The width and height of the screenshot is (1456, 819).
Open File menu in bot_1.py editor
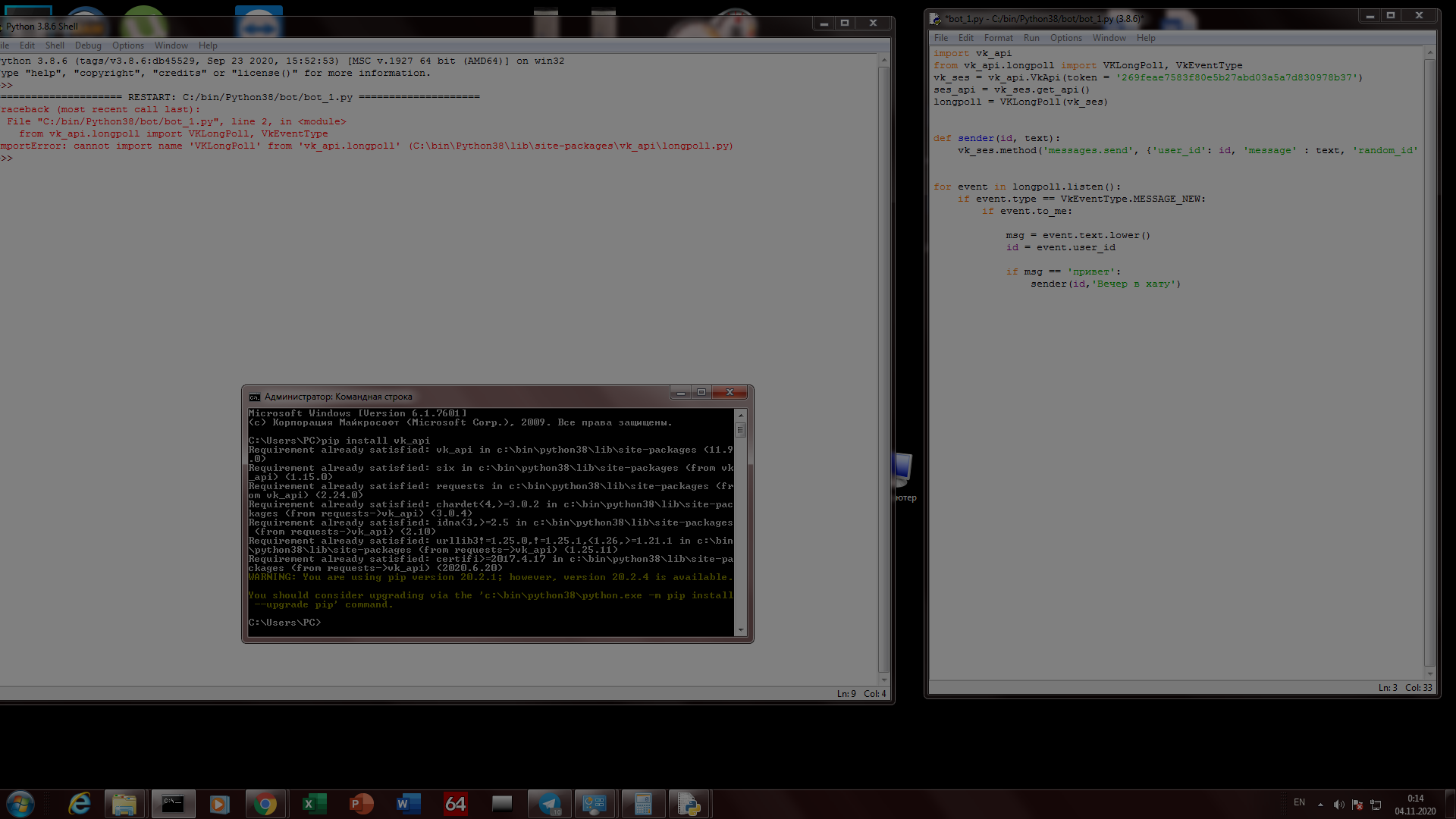click(941, 38)
